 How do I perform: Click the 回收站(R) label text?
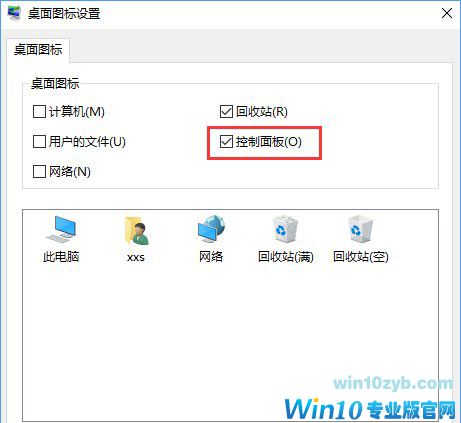pos(262,111)
